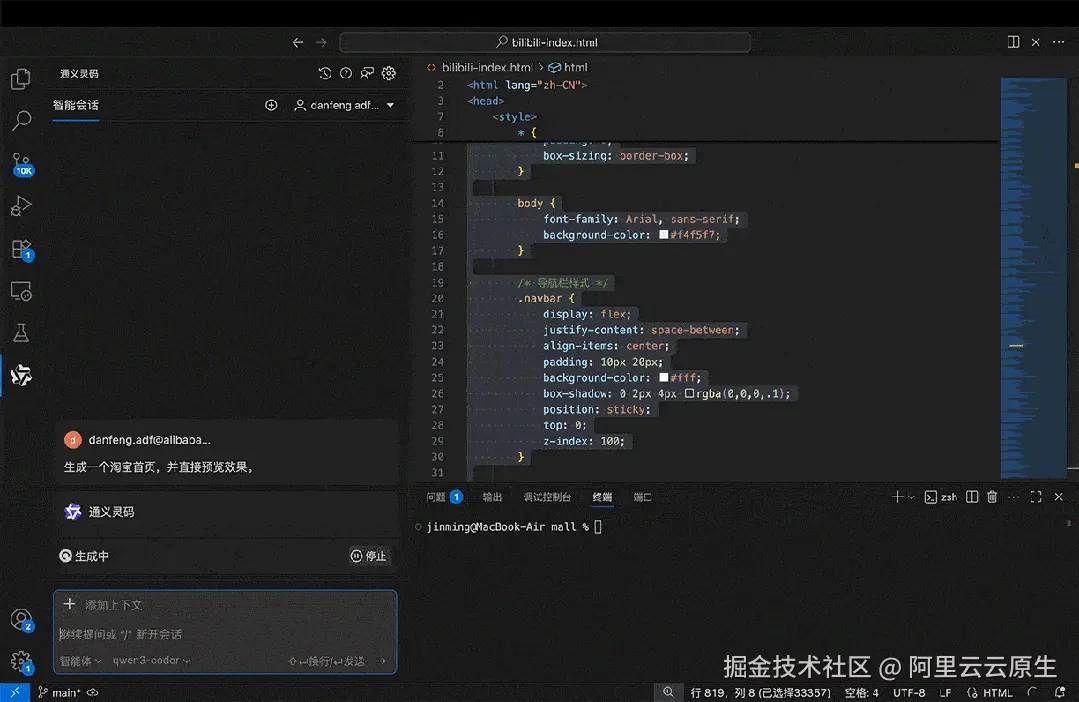1079x702 pixels.
Task: Click 空格: 4 indentation setting
Action: pyautogui.click(x=862, y=692)
